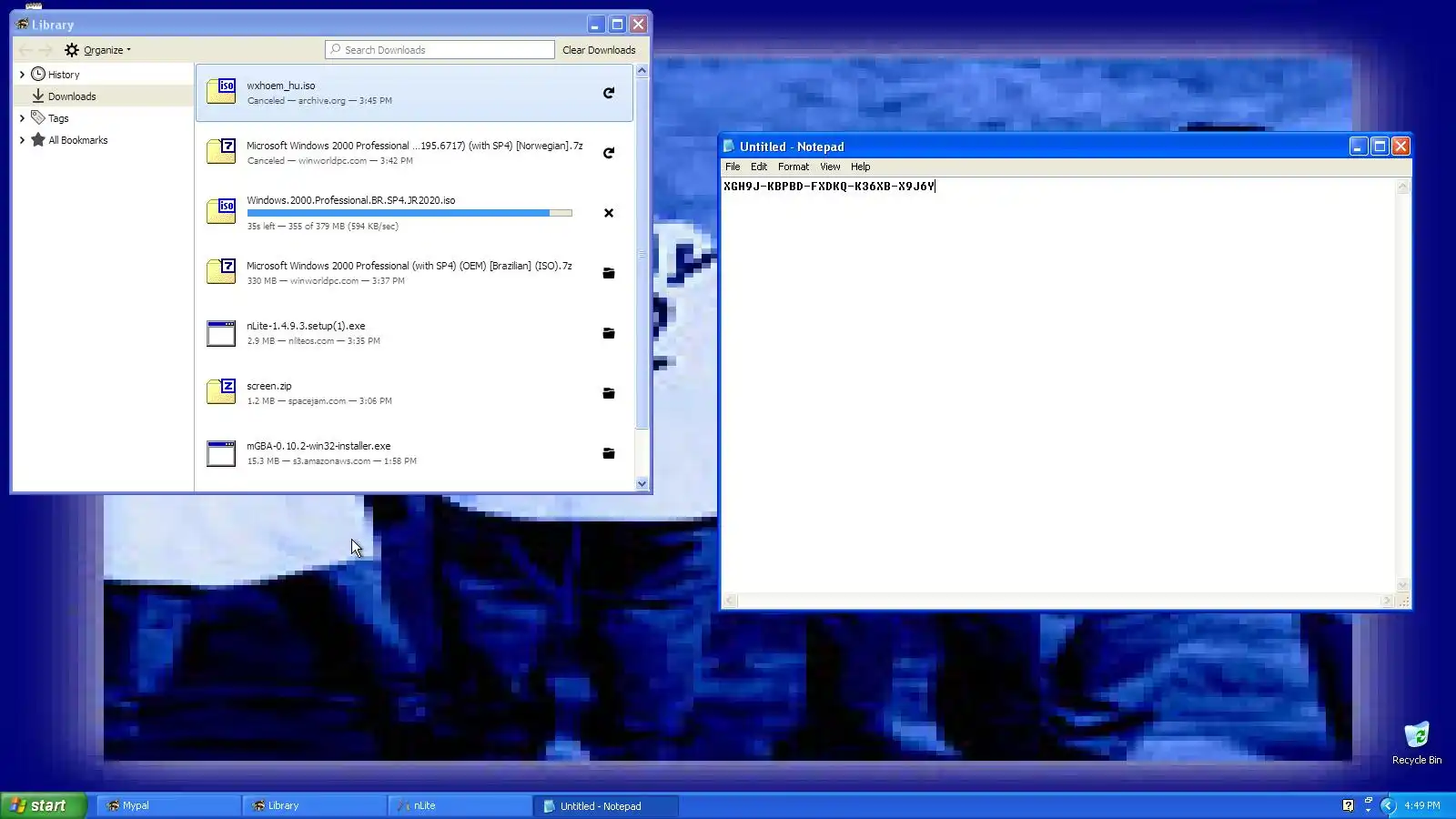Click the Norwegian .7z archive file icon
This screenshot has width=1456, height=819.
(221, 152)
